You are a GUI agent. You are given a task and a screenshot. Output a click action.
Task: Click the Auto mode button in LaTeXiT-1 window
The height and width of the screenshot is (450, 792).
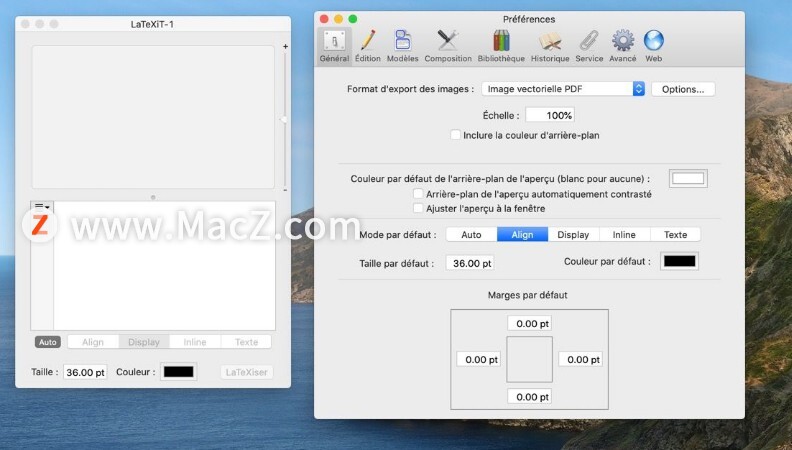tap(48, 342)
